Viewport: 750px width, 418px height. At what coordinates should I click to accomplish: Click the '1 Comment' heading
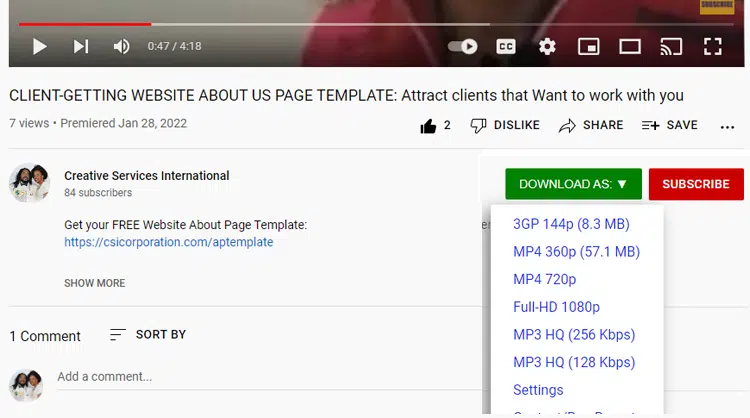[x=45, y=336]
